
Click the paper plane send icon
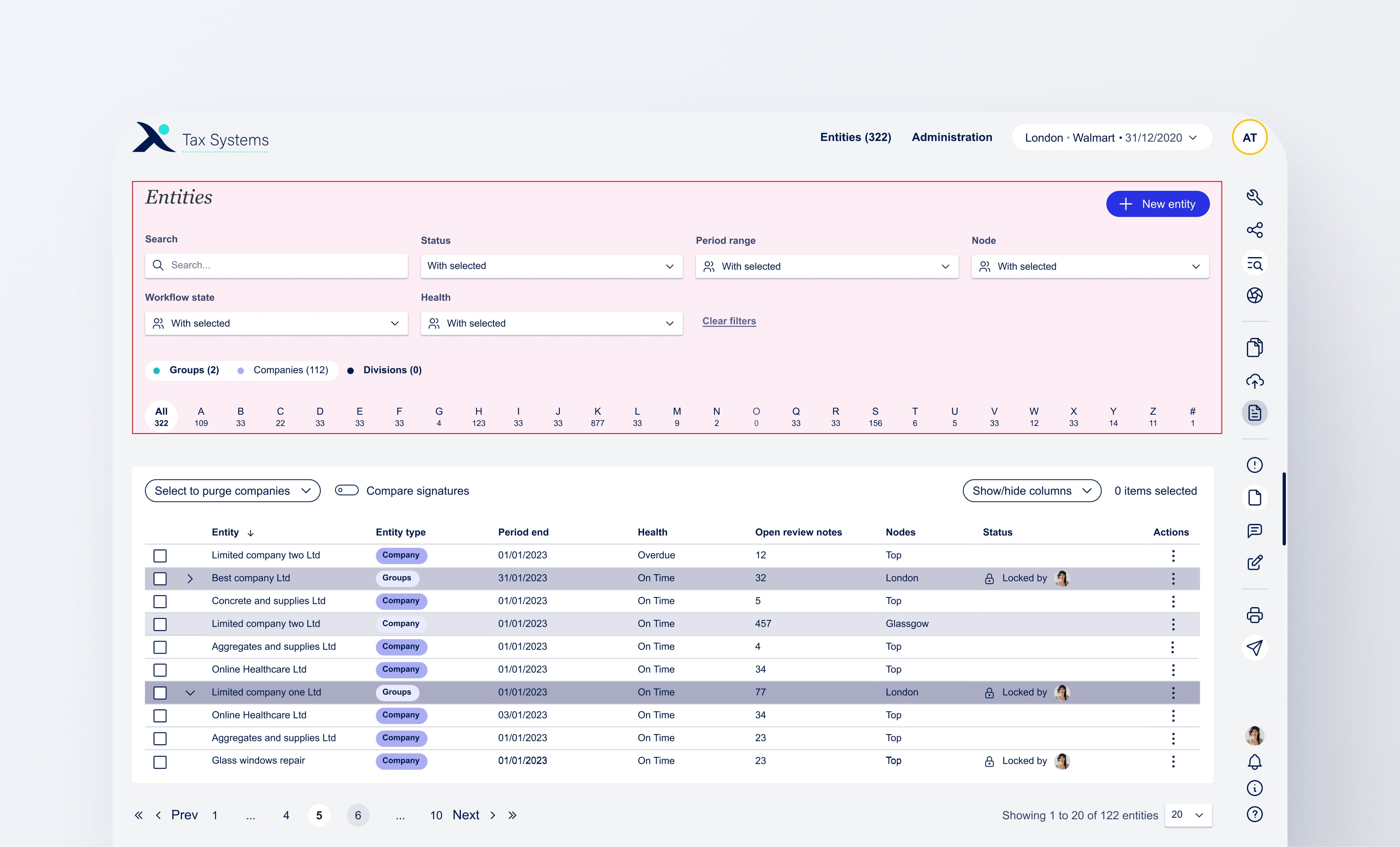point(1254,648)
